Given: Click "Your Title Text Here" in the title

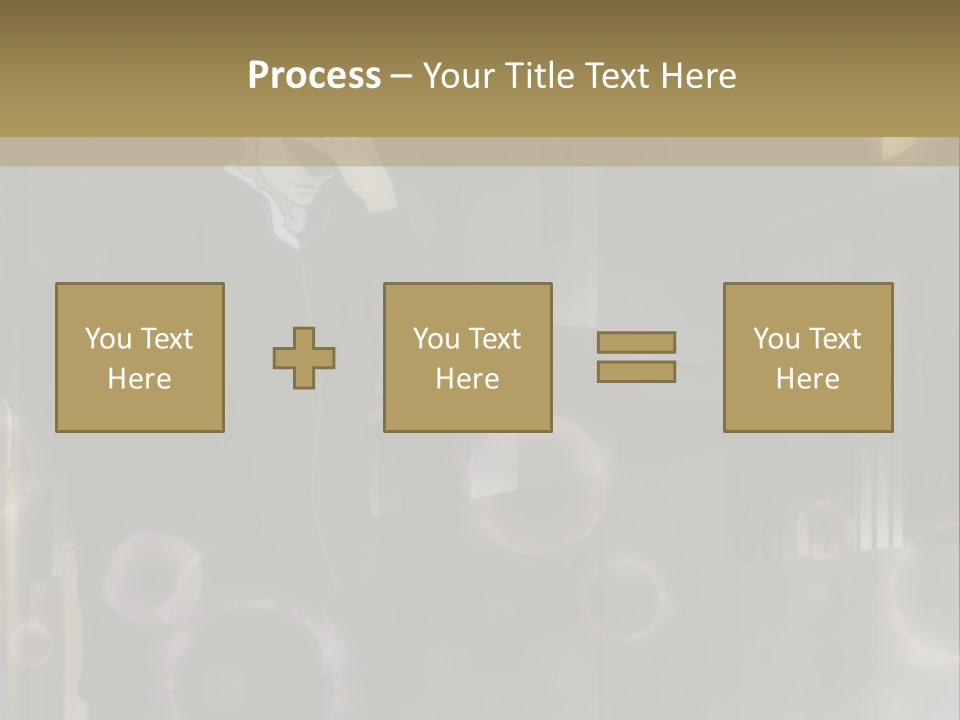Looking at the screenshot, I should tap(580, 75).
